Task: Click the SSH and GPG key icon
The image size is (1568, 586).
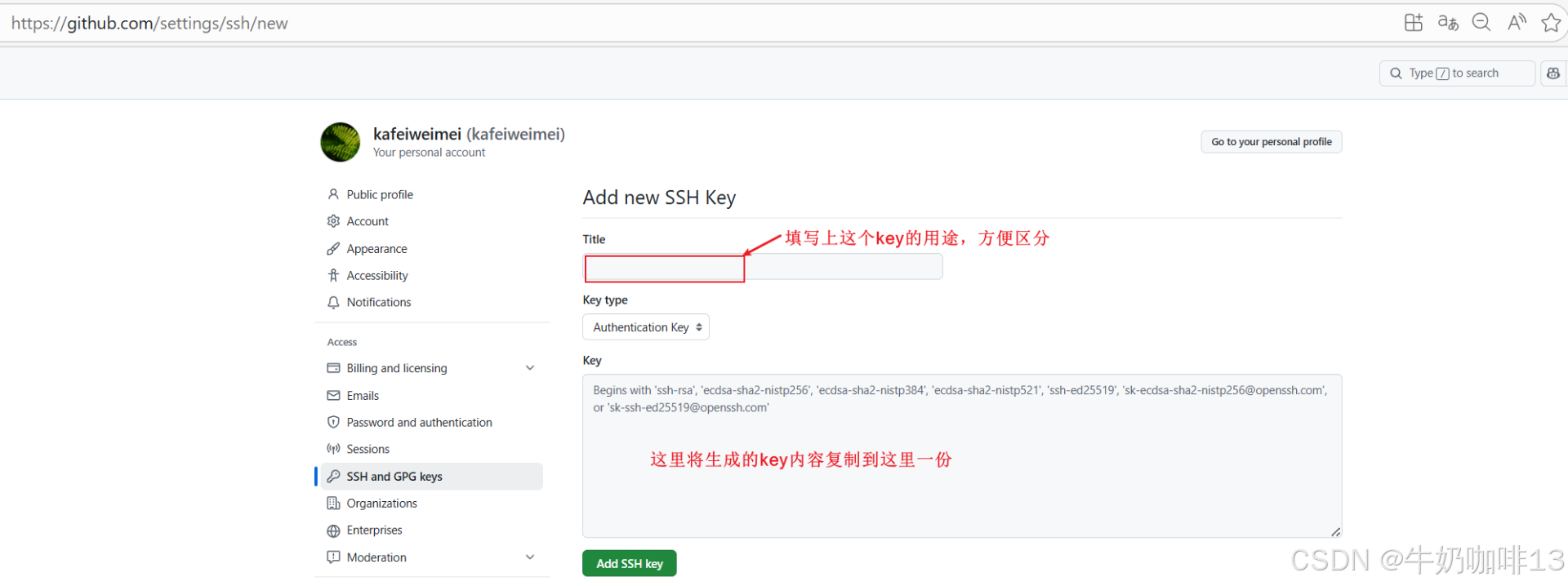Action: click(333, 477)
